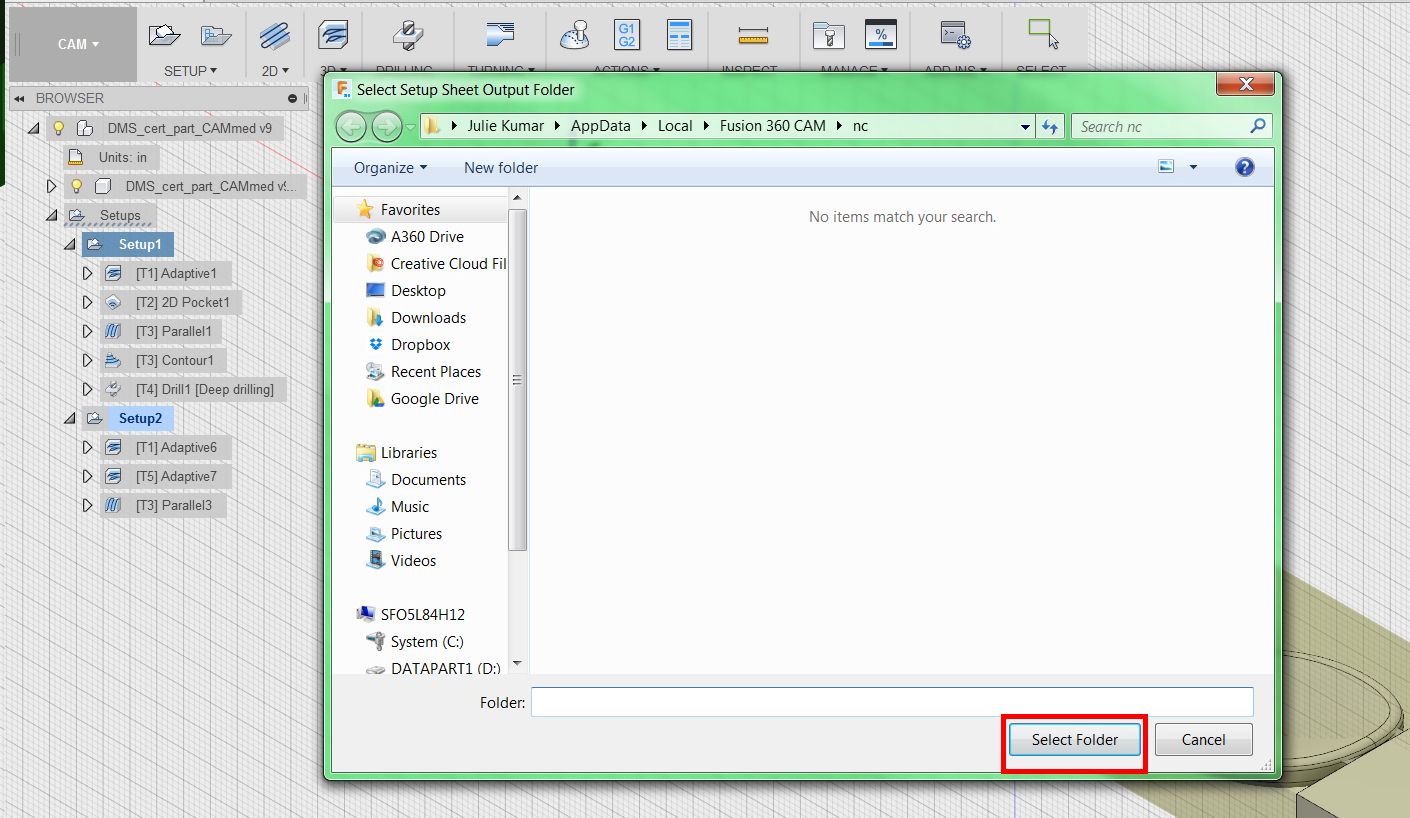Collapse the Setups folder
Image resolution: width=1410 pixels, height=818 pixels.
click(52, 216)
